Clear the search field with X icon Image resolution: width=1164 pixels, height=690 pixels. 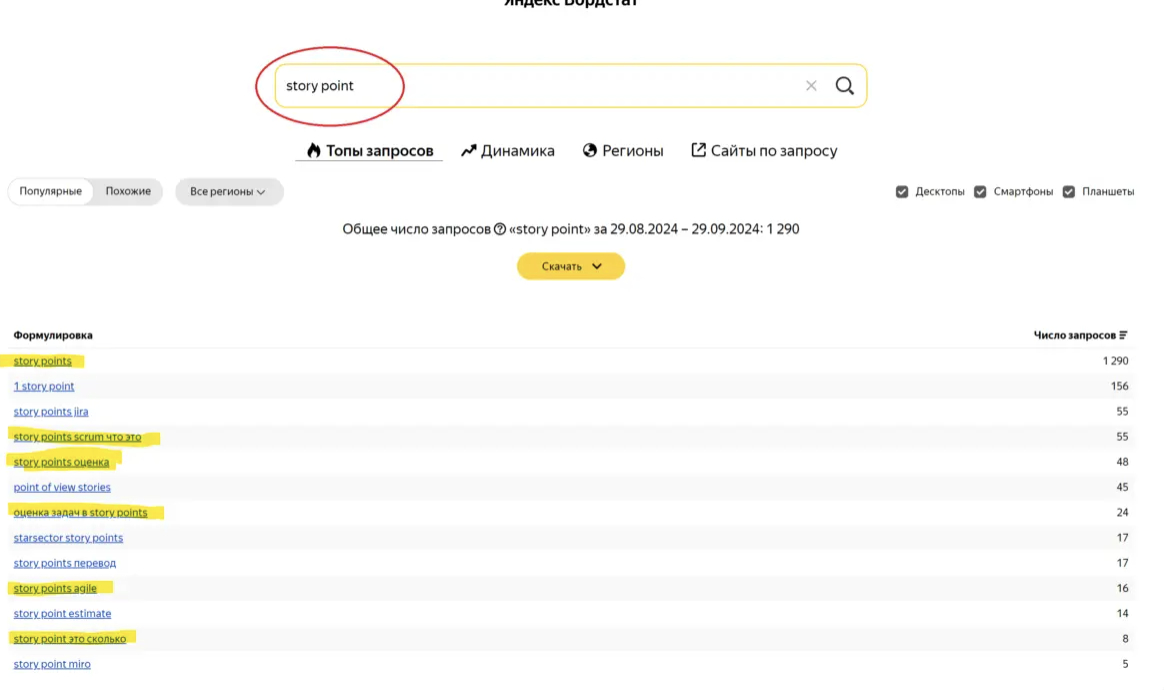pos(811,86)
